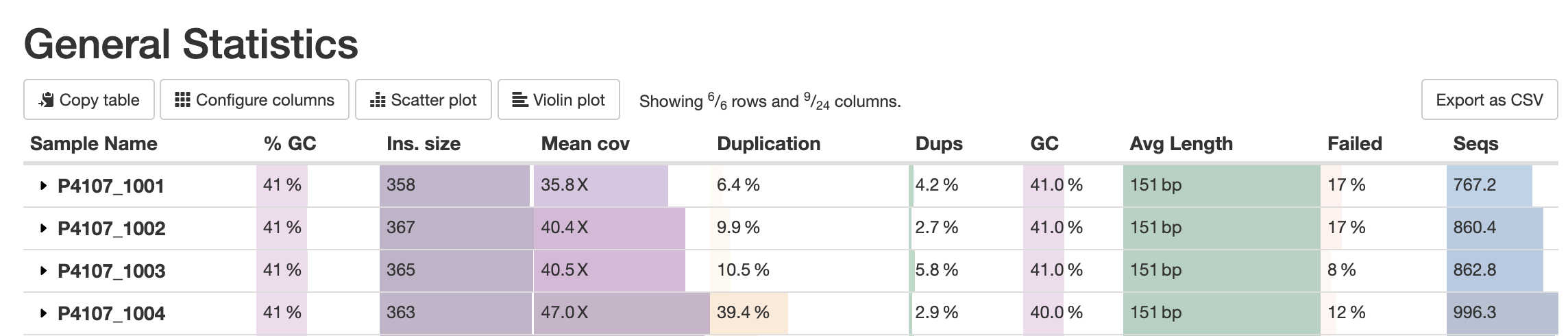
Task: Sort by Failed column header
Action: pyautogui.click(x=1354, y=144)
